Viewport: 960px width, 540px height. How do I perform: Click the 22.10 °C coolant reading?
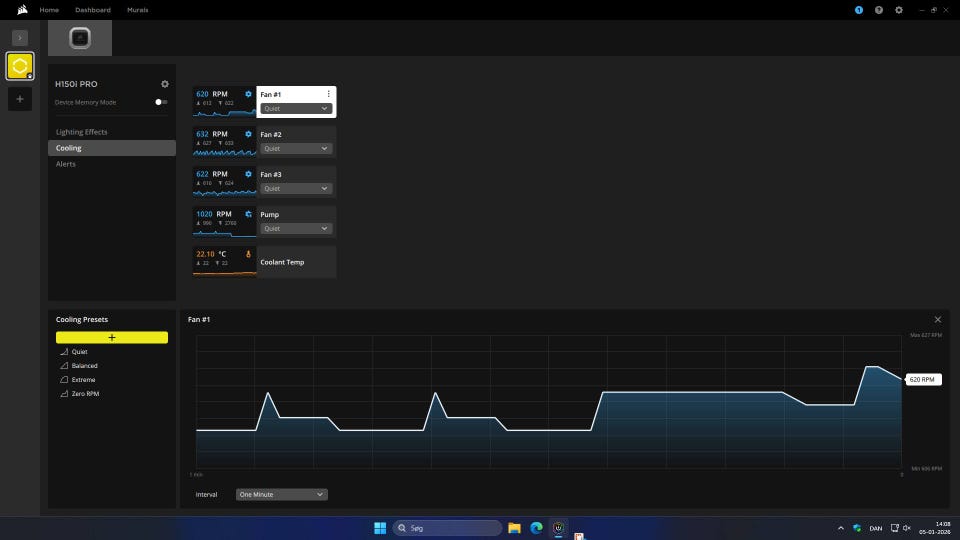(x=211, y=254)
